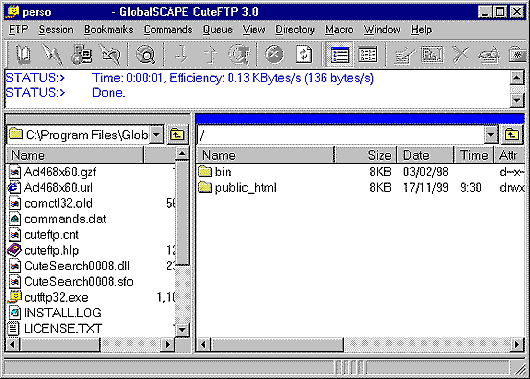Click local list vertical scroll-up arrow
Screen dimensions: 530x379
coord(182,154)
